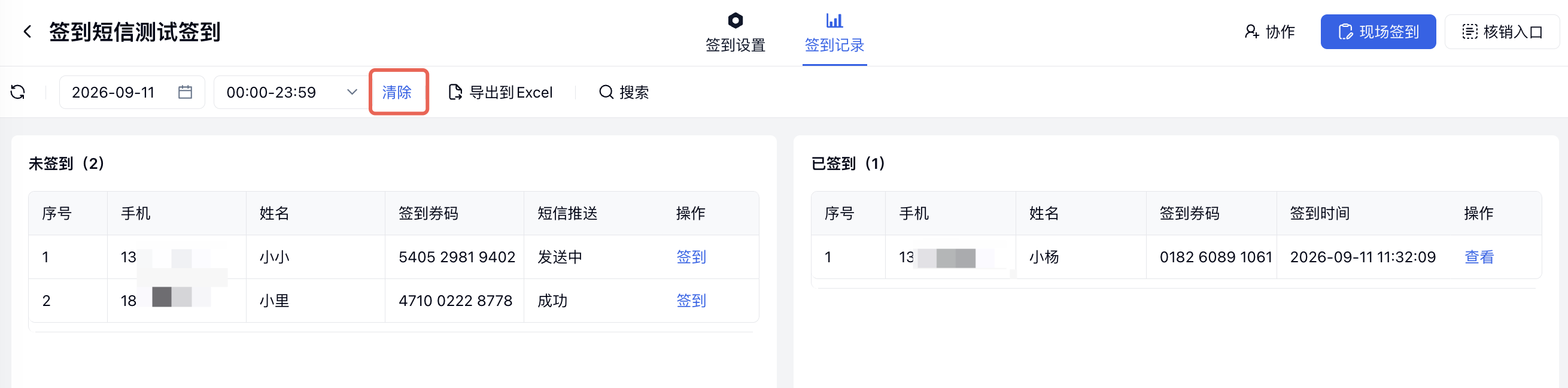Click the refresh icon in toolbar
Screen dimensions: 1568x388
(x=17, y=92)
